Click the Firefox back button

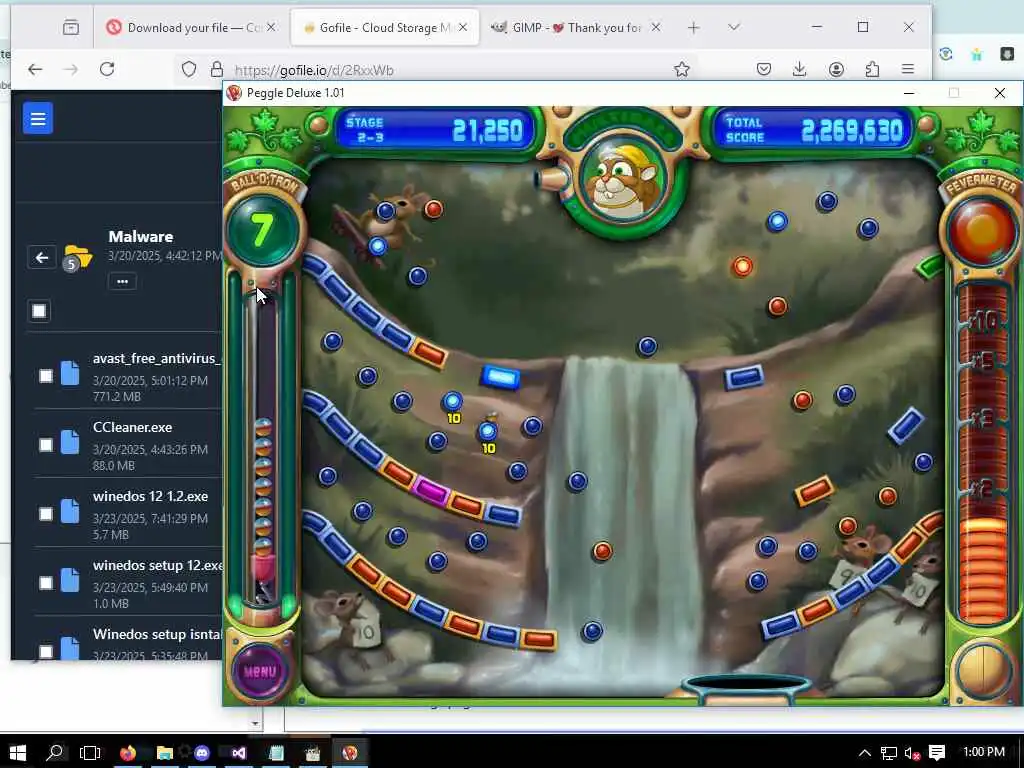[35, 69]
